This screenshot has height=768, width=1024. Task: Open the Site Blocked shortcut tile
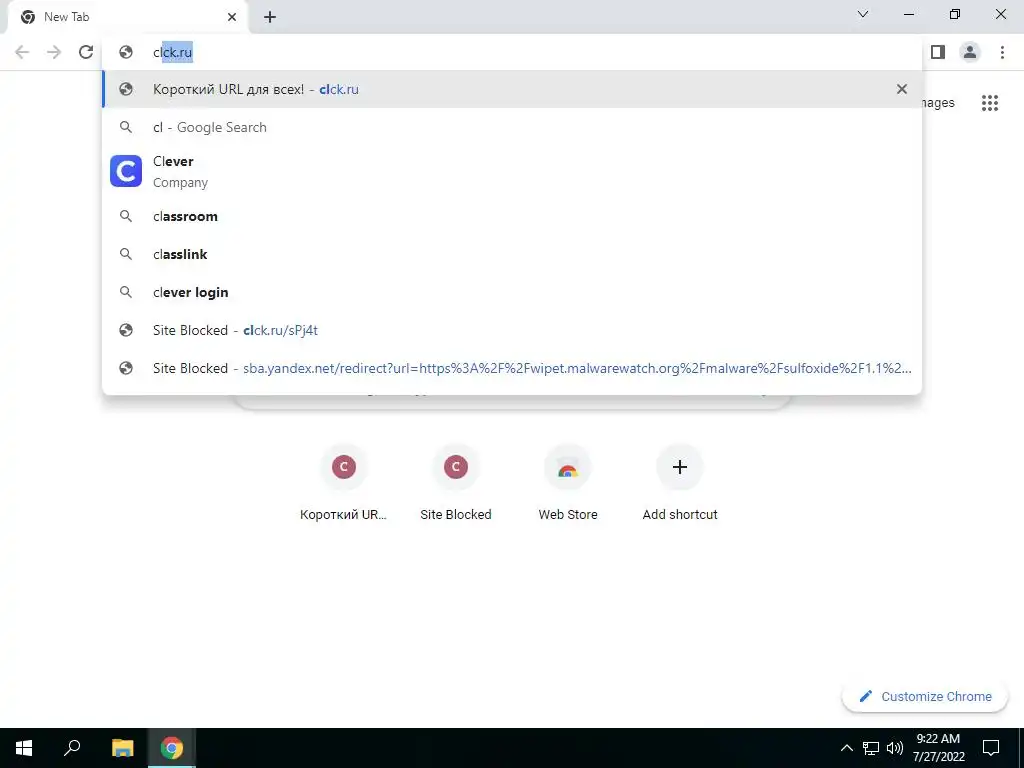point(456,483)
